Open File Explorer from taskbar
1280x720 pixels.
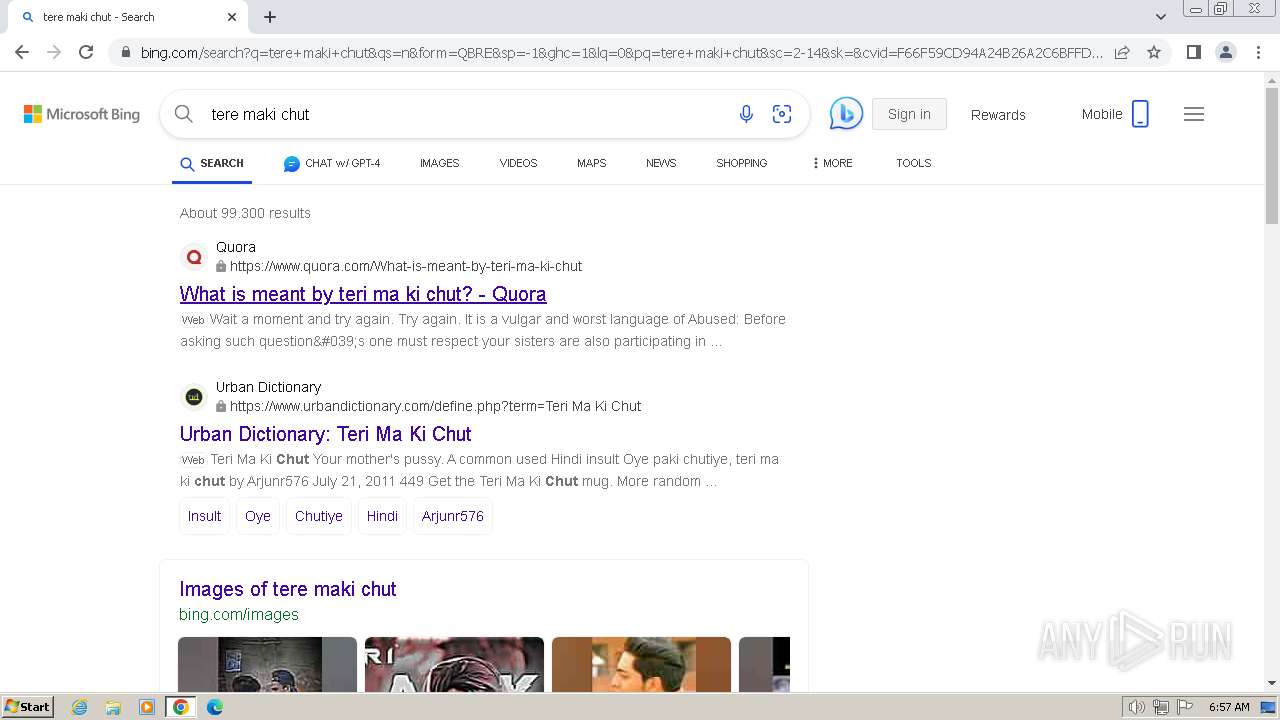[113, 707]
